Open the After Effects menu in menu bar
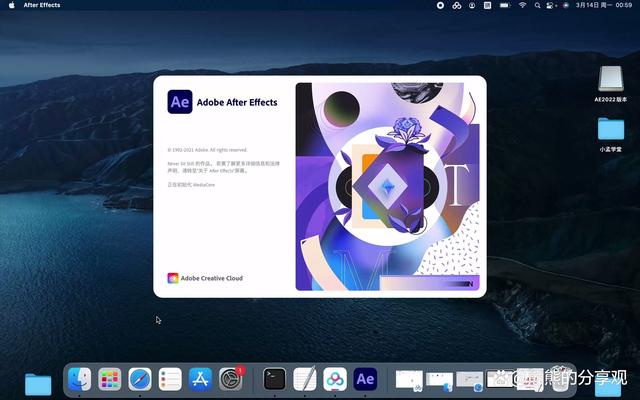The width and height of the screenshot is (640, 400). [42, 5]
